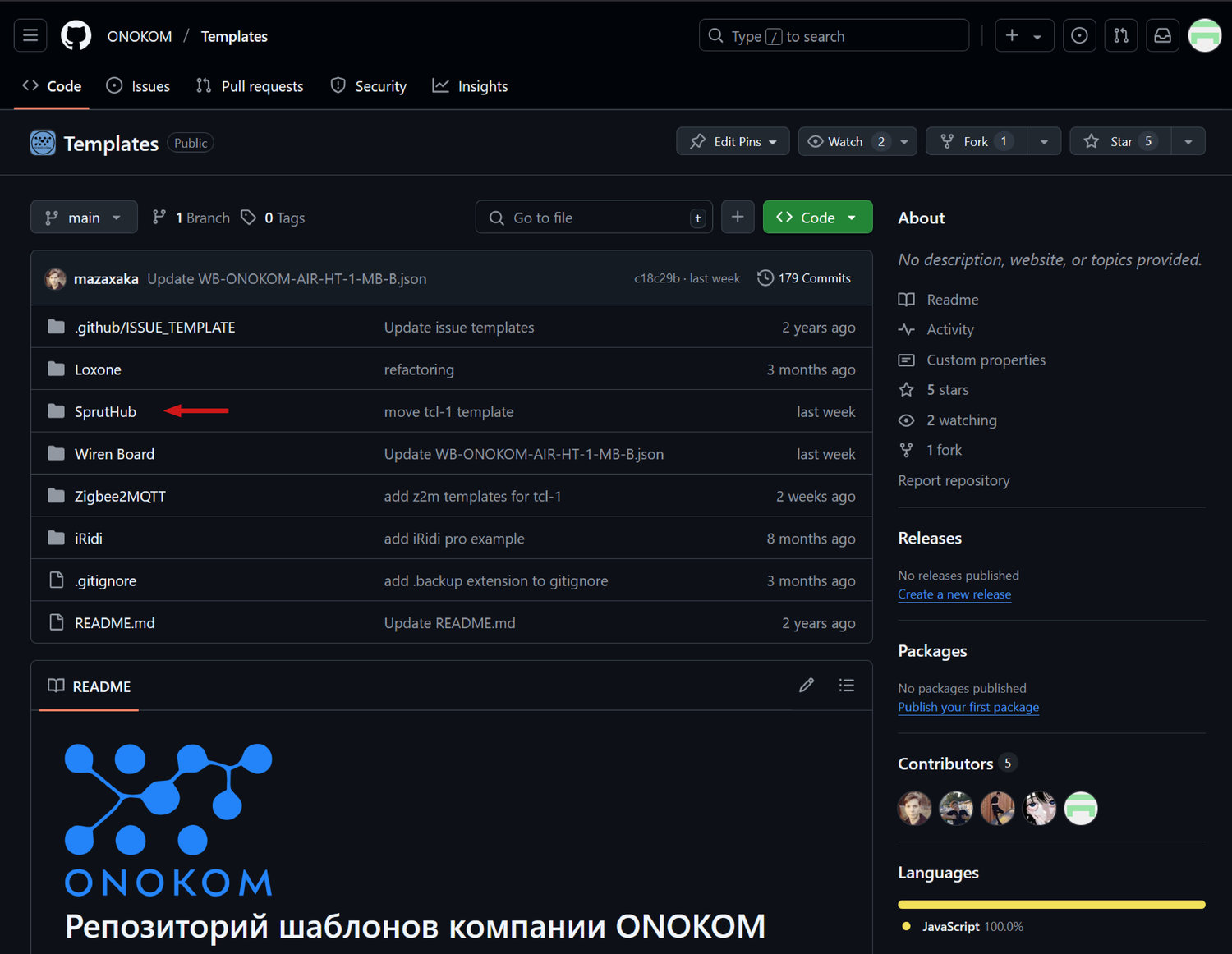Open the .gitignore file
Viewport: 1232px width, 954px height.
(x=105, y=580)
